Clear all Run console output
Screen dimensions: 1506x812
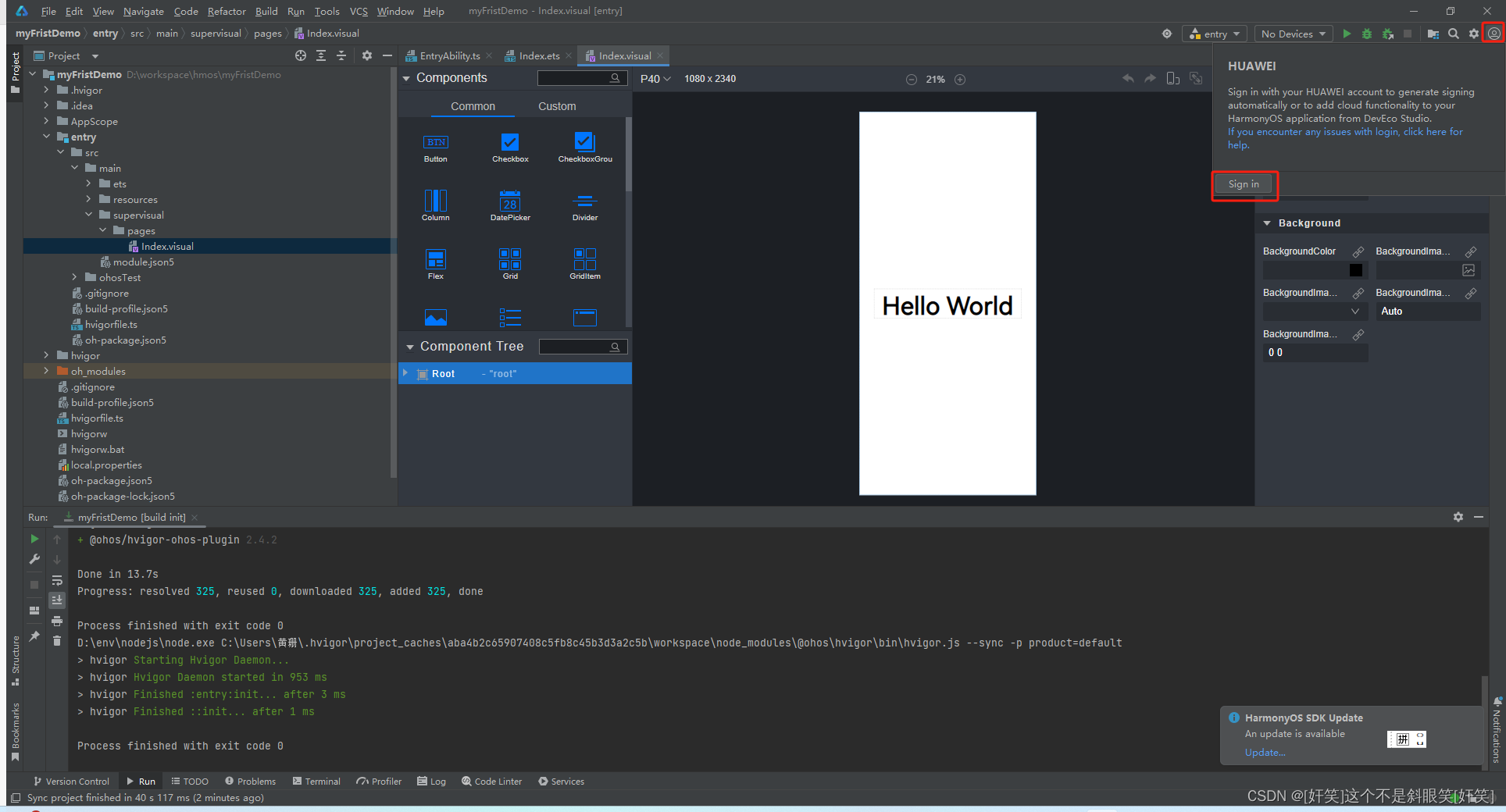point(57,640)
